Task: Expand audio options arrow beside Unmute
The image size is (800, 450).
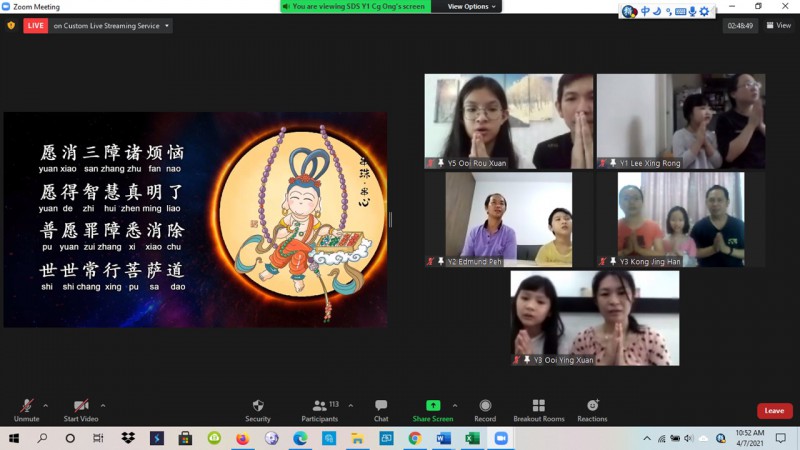Action: coord(45,405)
